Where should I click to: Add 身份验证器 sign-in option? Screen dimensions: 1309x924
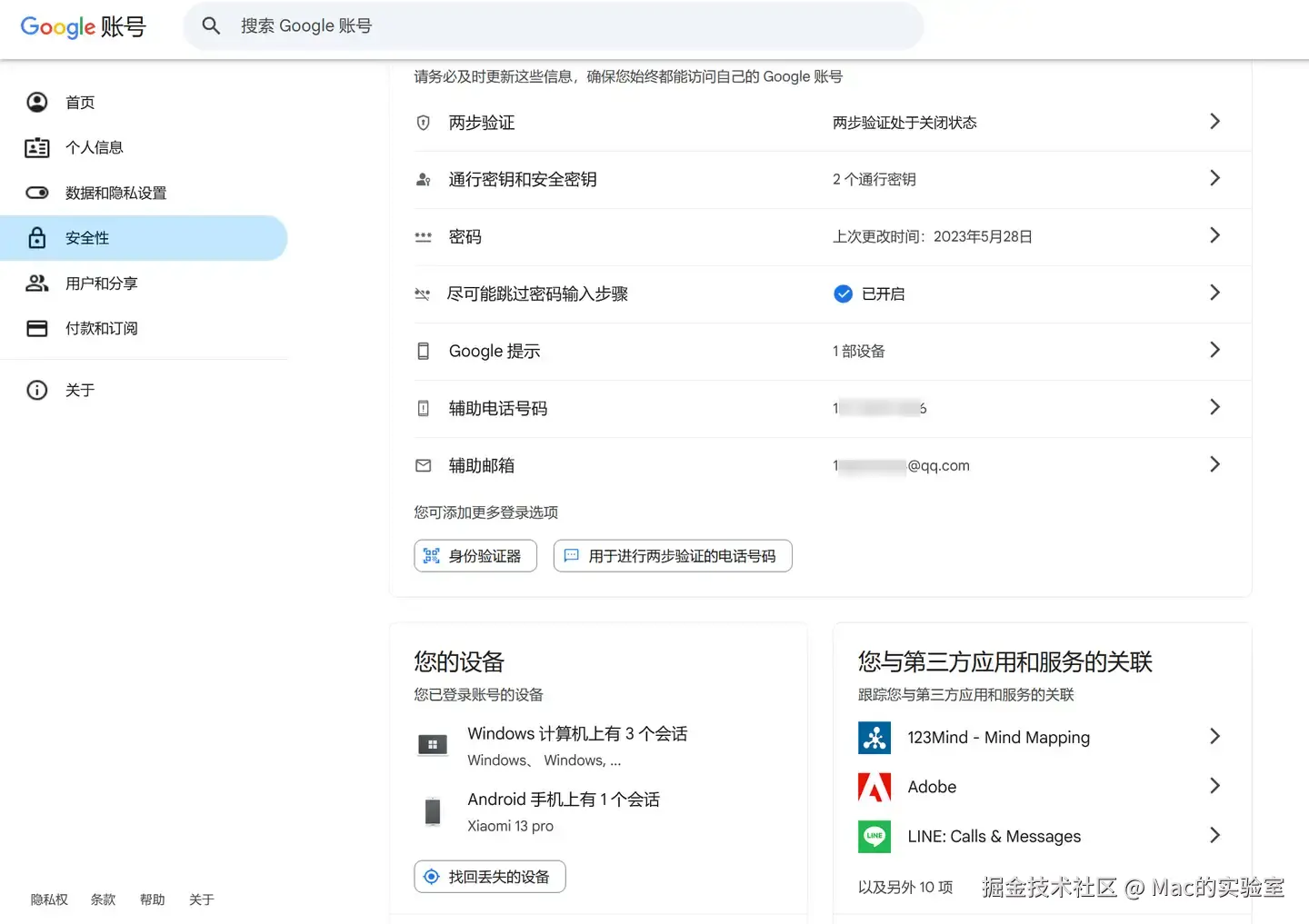475,556
